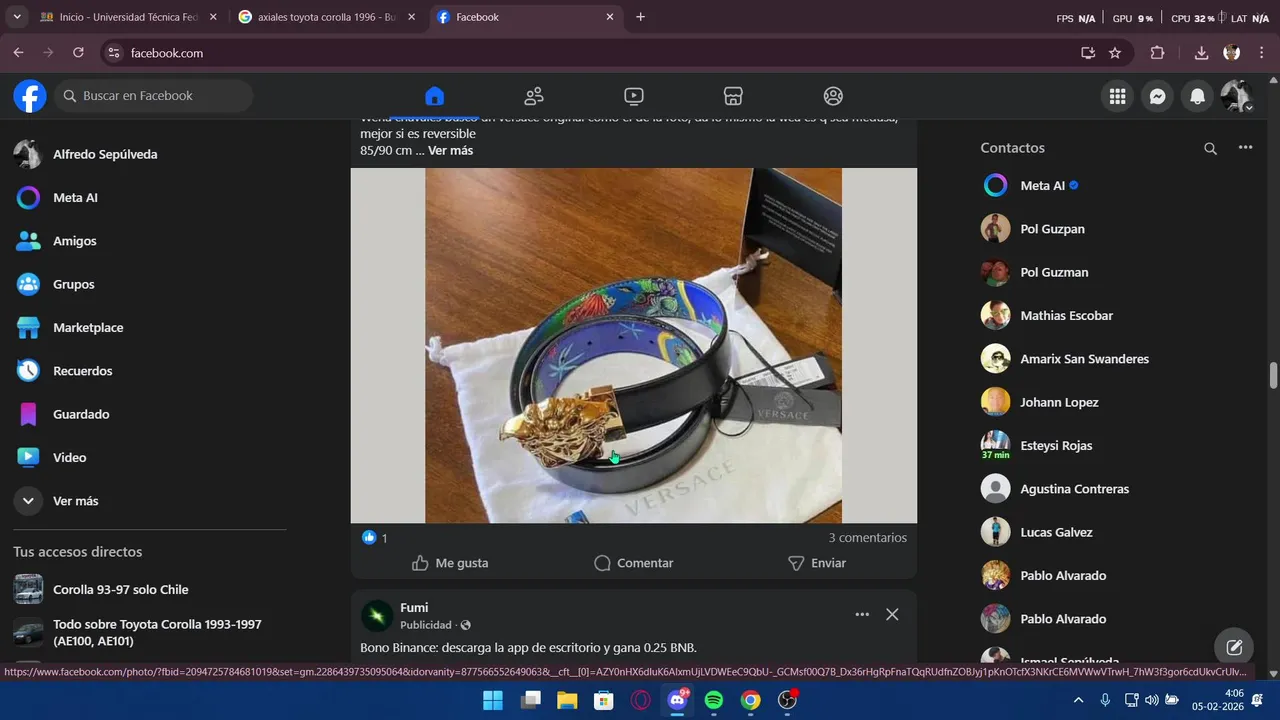Click the Facebook logo
This screenshot has width=1280, height=720.
point(30,96)
